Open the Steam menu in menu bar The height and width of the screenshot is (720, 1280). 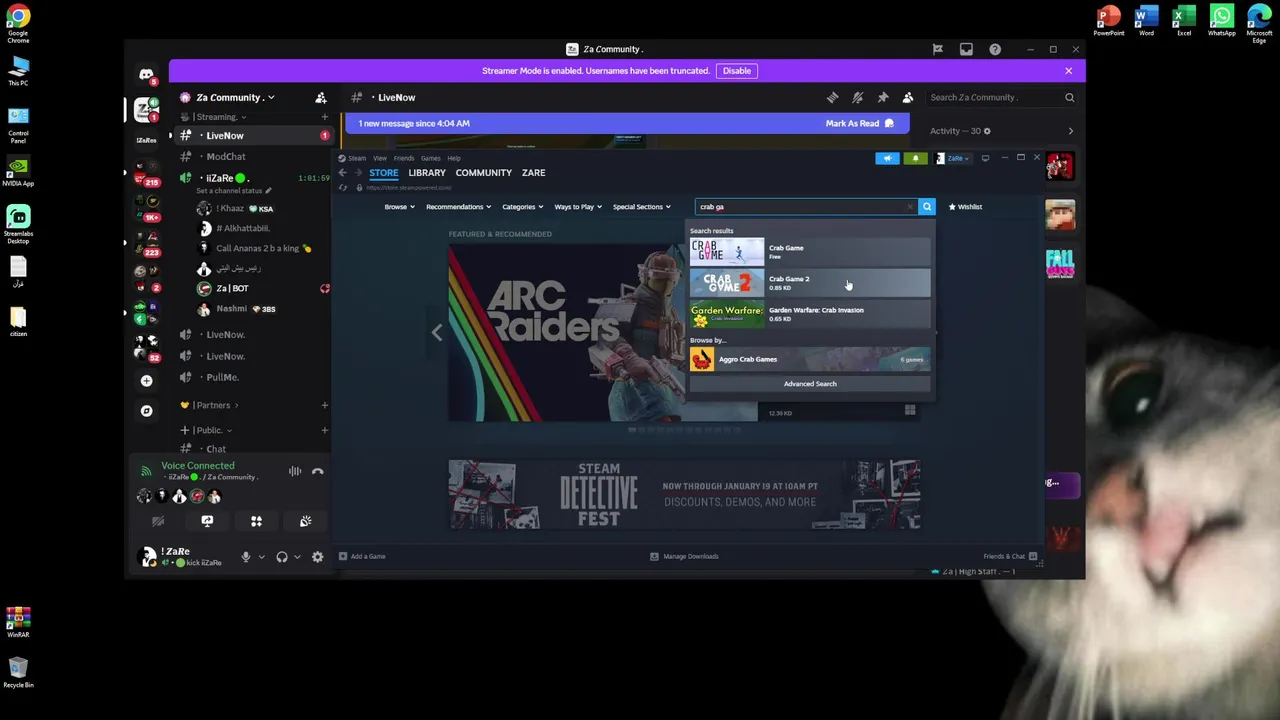point(357,158)
